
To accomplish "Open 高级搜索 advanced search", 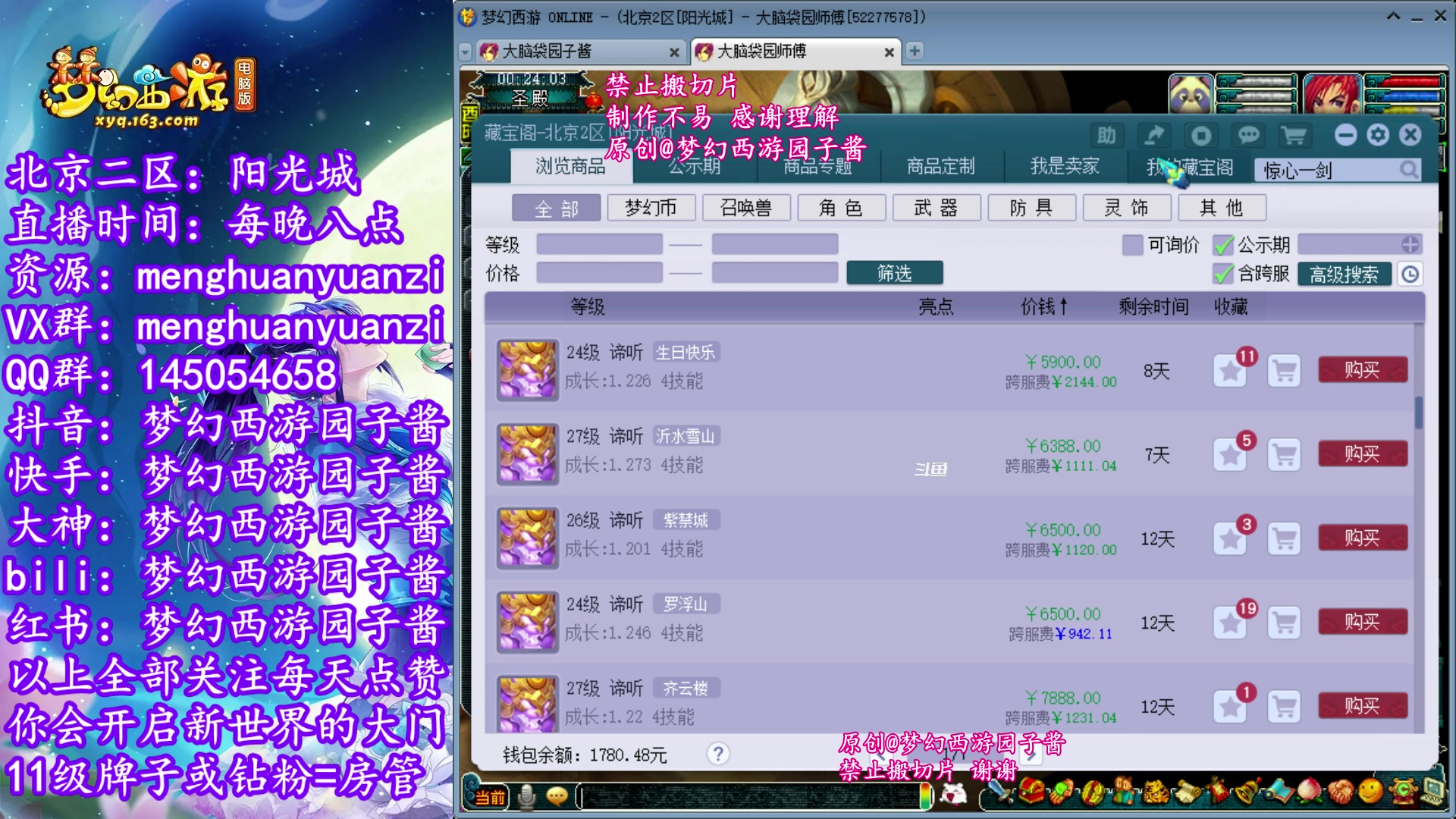I will click(1344, 274).
